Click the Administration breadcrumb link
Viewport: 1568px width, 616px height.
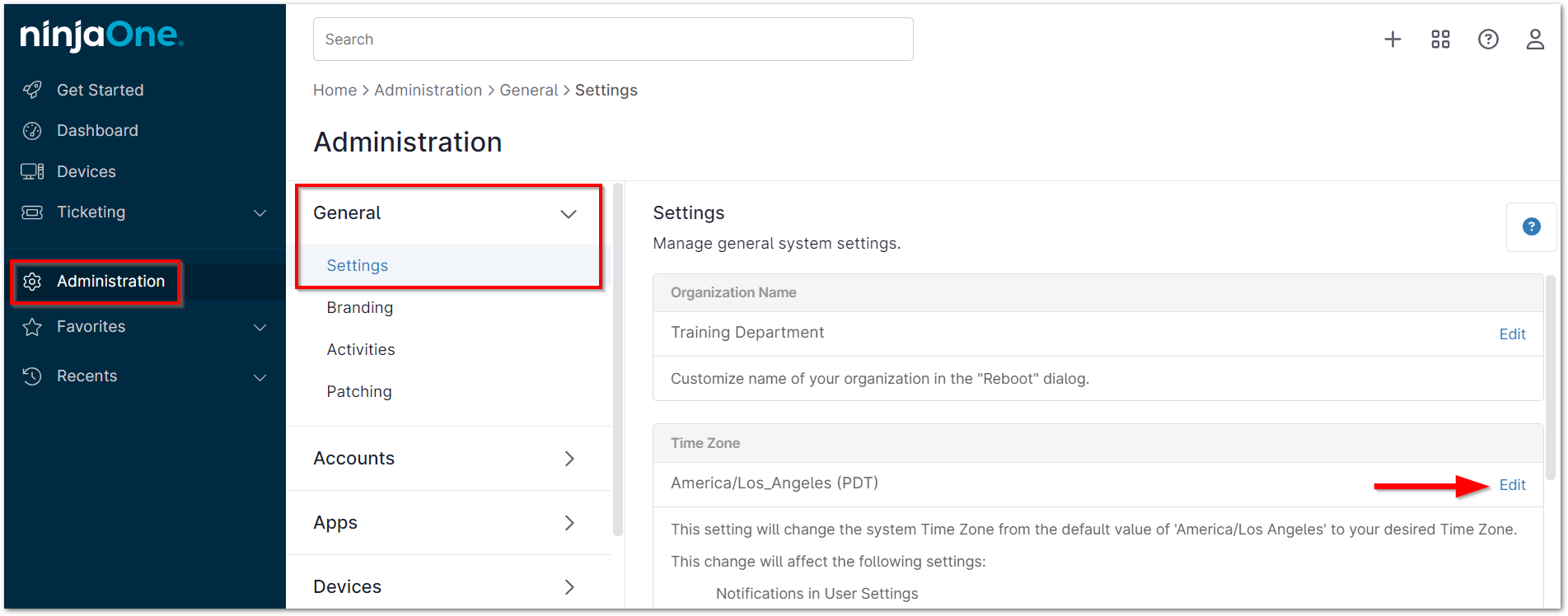coord(428,90)
